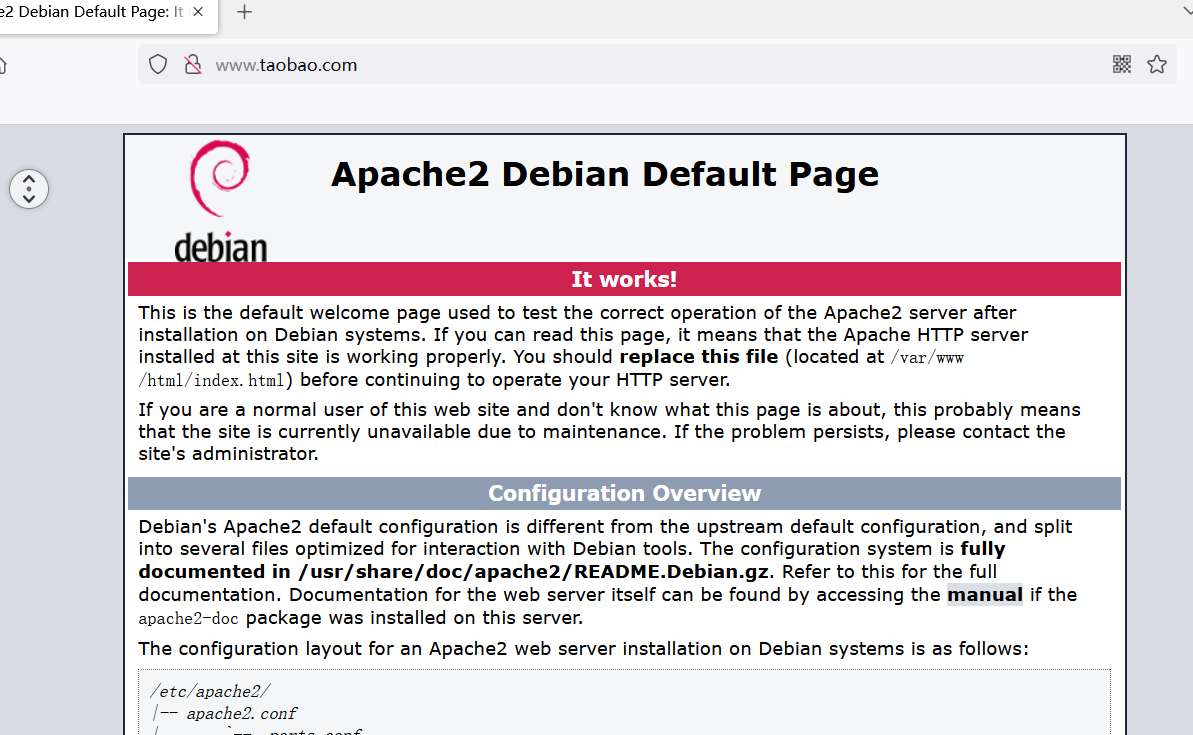Click the tracking protection shield icon
Viewport: 1193px width, 735px height.
point(157,65)
